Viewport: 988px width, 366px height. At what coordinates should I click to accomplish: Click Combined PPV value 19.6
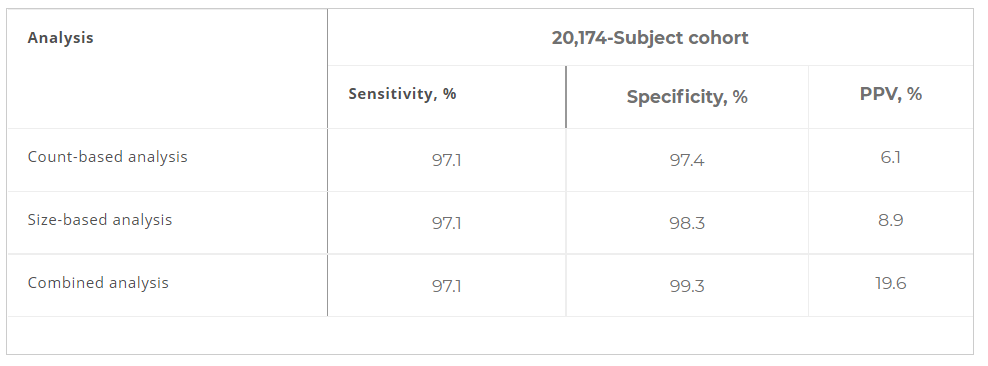(890, 283)
